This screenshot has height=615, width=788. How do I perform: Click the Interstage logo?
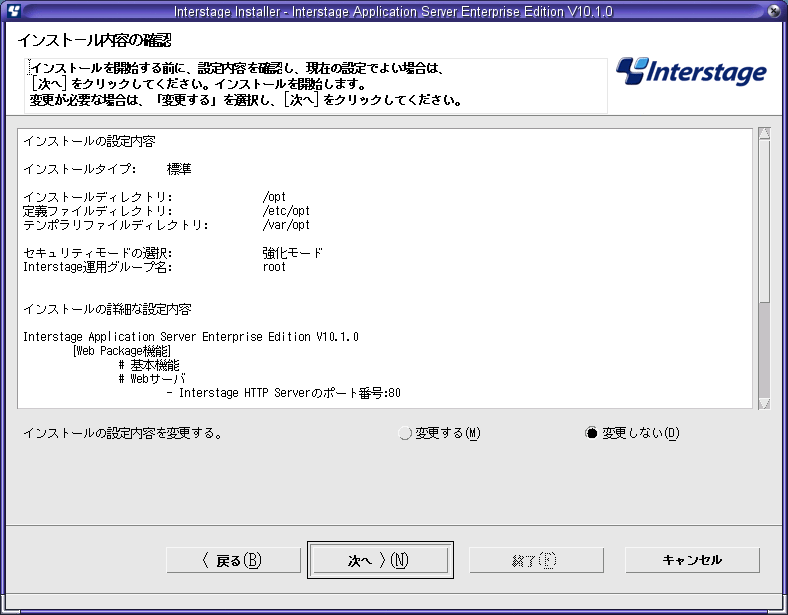pyautogui.click(x=692, y=71)
